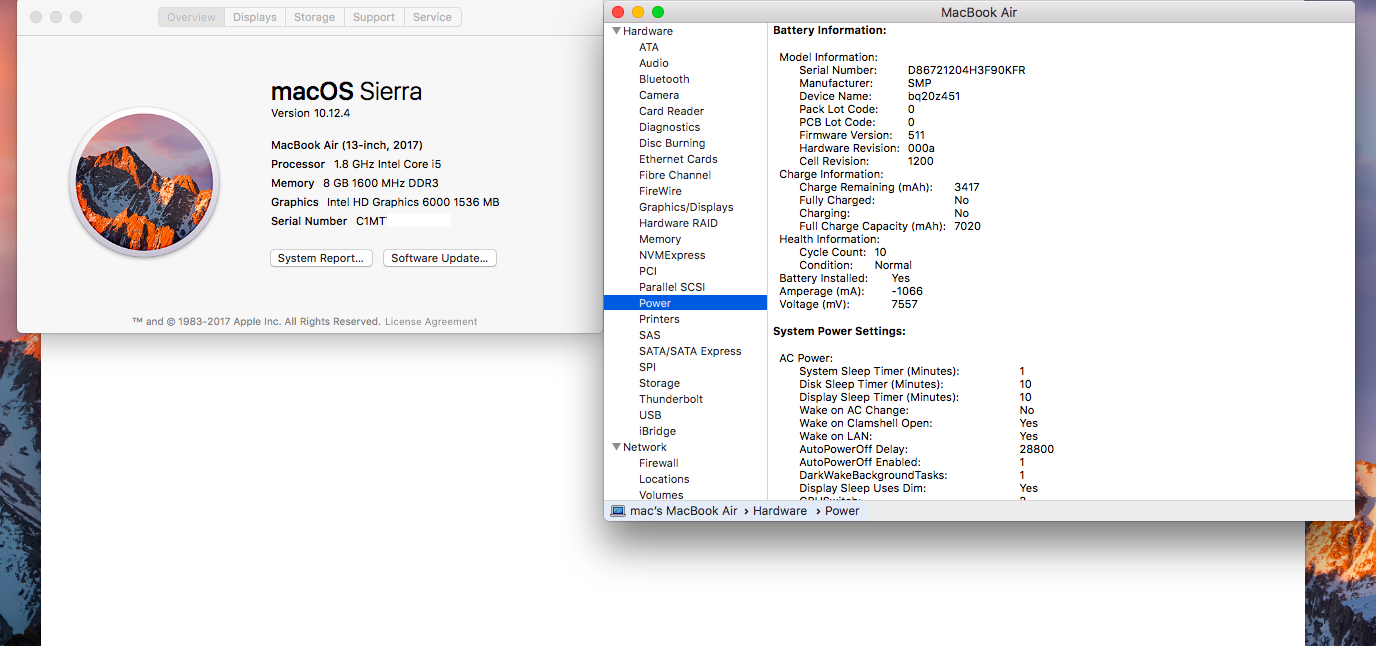Screen dimensions: 1376x646
Task: Select iBridge in the sidebar
Action: 657,431
